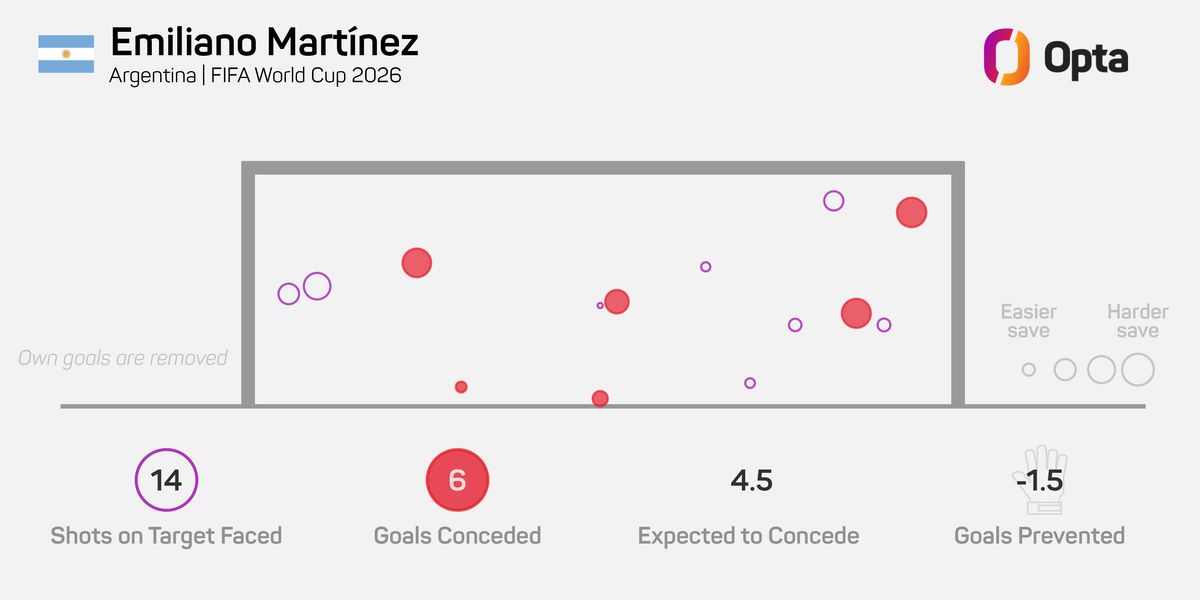Screen dimensions: 1200x600
Task: Click the Opta logo icon
Action: coord(1006,57)
